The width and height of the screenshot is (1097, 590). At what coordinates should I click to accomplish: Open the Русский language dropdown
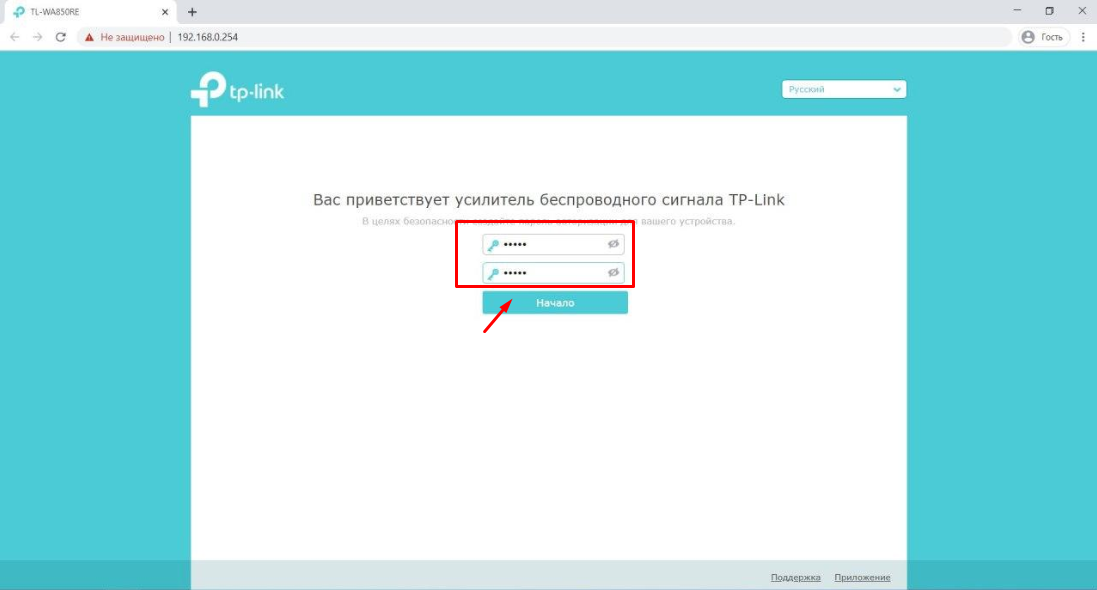click(844, 90)
